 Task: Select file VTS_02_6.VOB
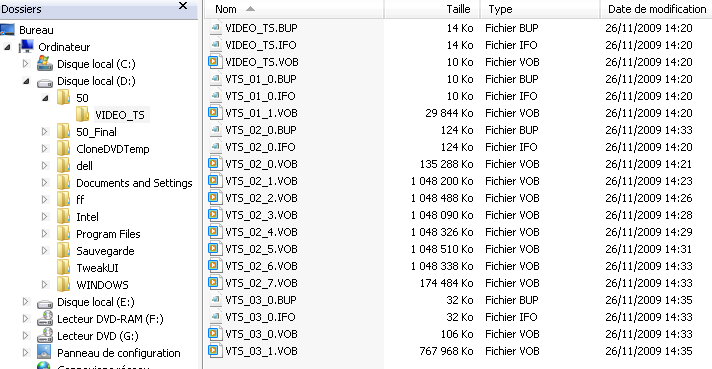point(262,266)
